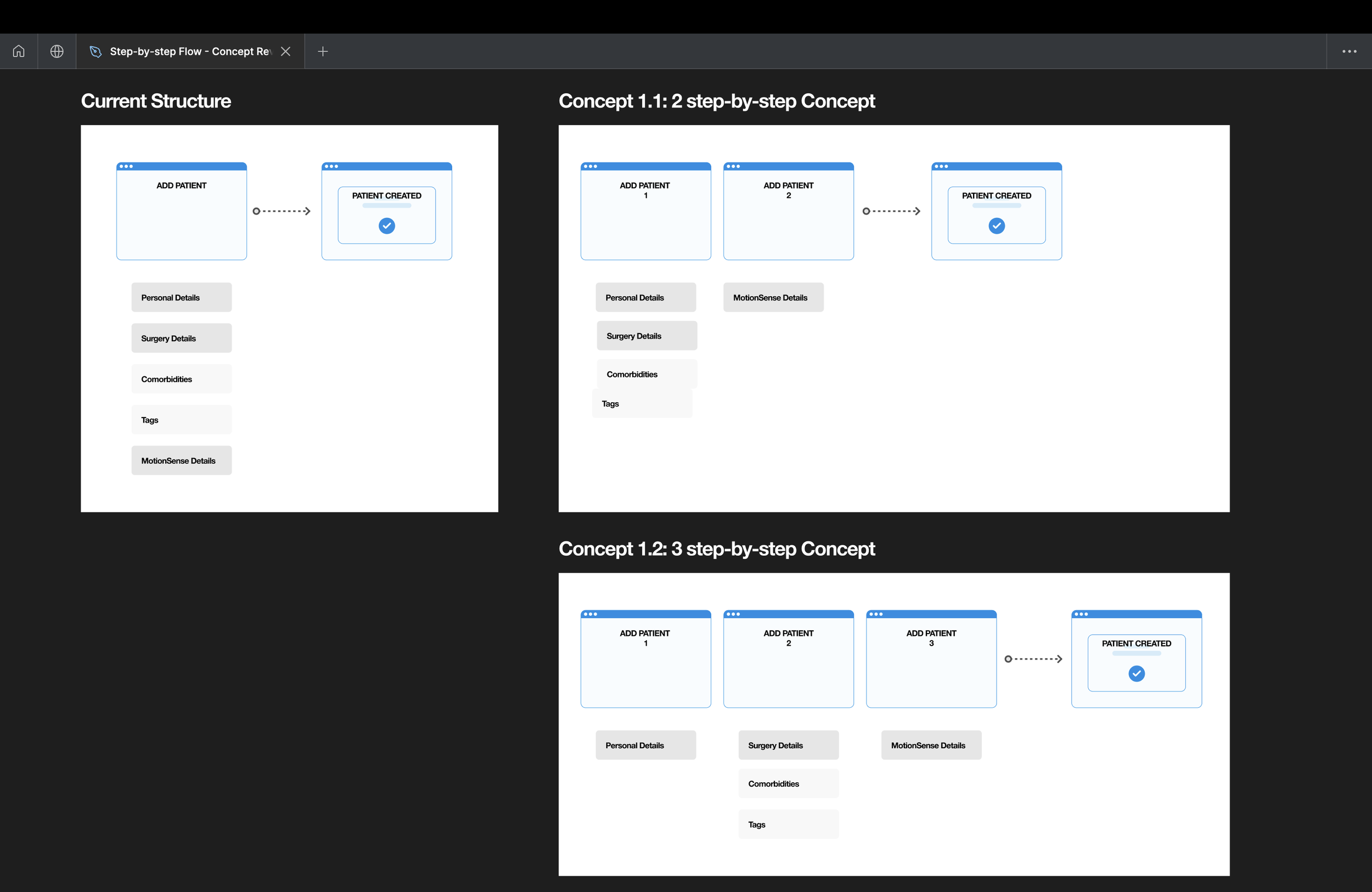Click checkmark in Concept 1.2 Patient Created
1372x892 pixels.
[x=1136, y=674]
